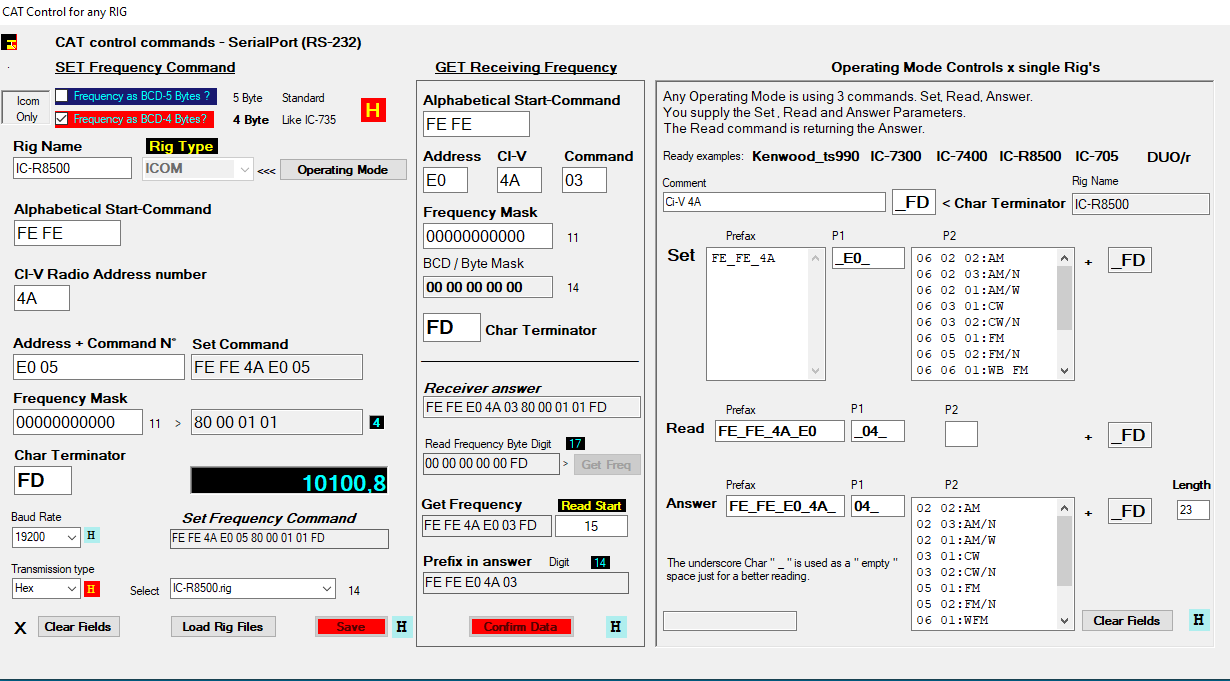Click the red Confirm Data button
The height and width of the screenshot is (681, 1230).
pyautogui.click(x=521, y=627)
